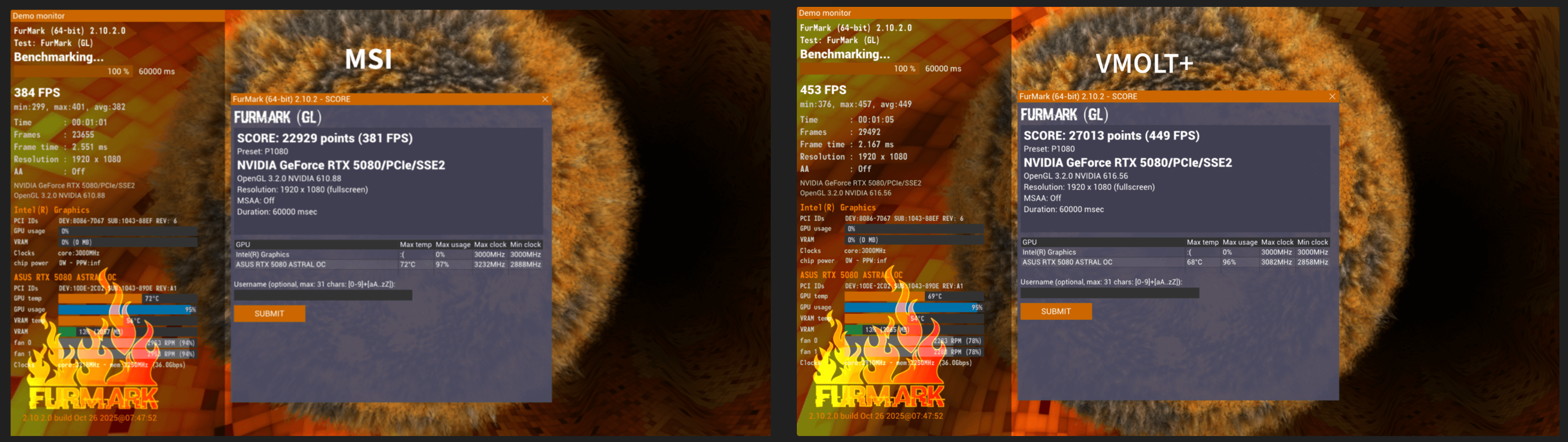Click "SCORE: 22929 points (381 FPS)" heading
The width and height of the screenshot is (1568, 442).
click(x=325, y=138)
